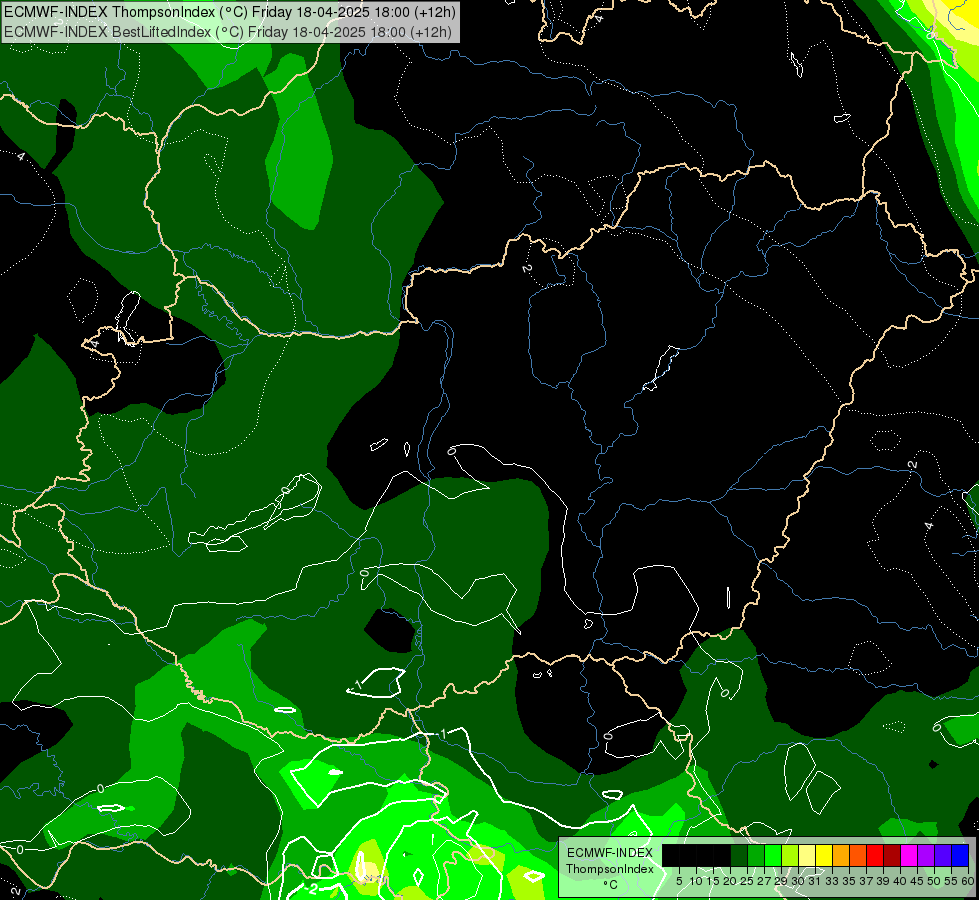Click the ThompsonIndex title line at top
This screenshot has height=900, width=979.
(230, 12)
